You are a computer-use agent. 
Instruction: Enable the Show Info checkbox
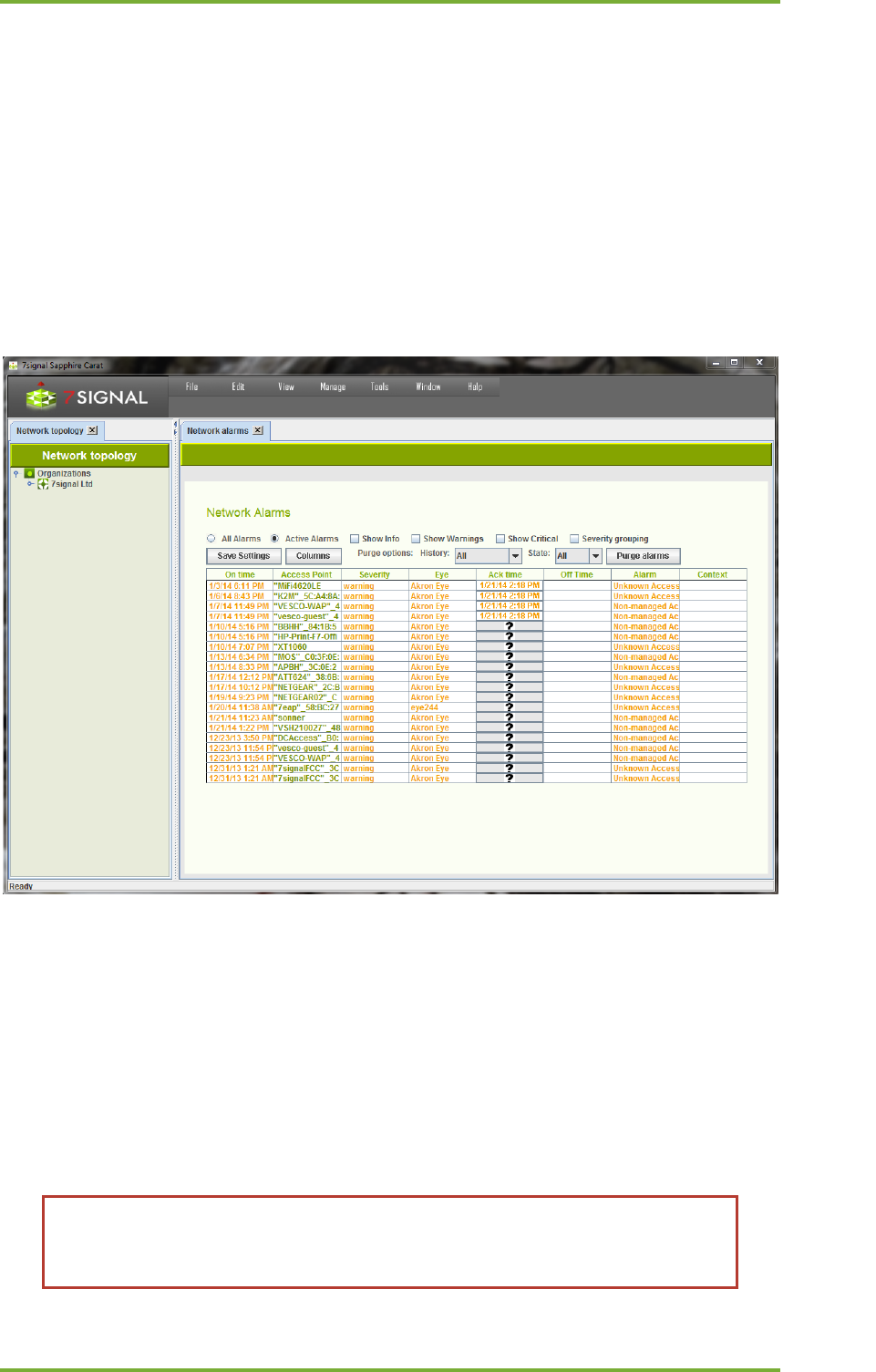(355, 539)
